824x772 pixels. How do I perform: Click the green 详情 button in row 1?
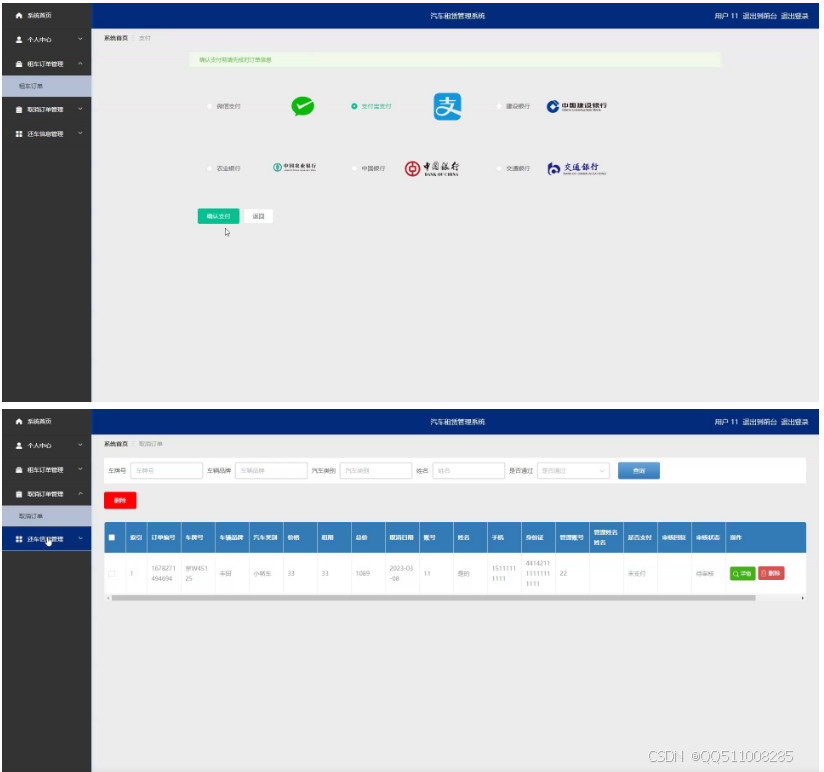(x=743, y=573)
